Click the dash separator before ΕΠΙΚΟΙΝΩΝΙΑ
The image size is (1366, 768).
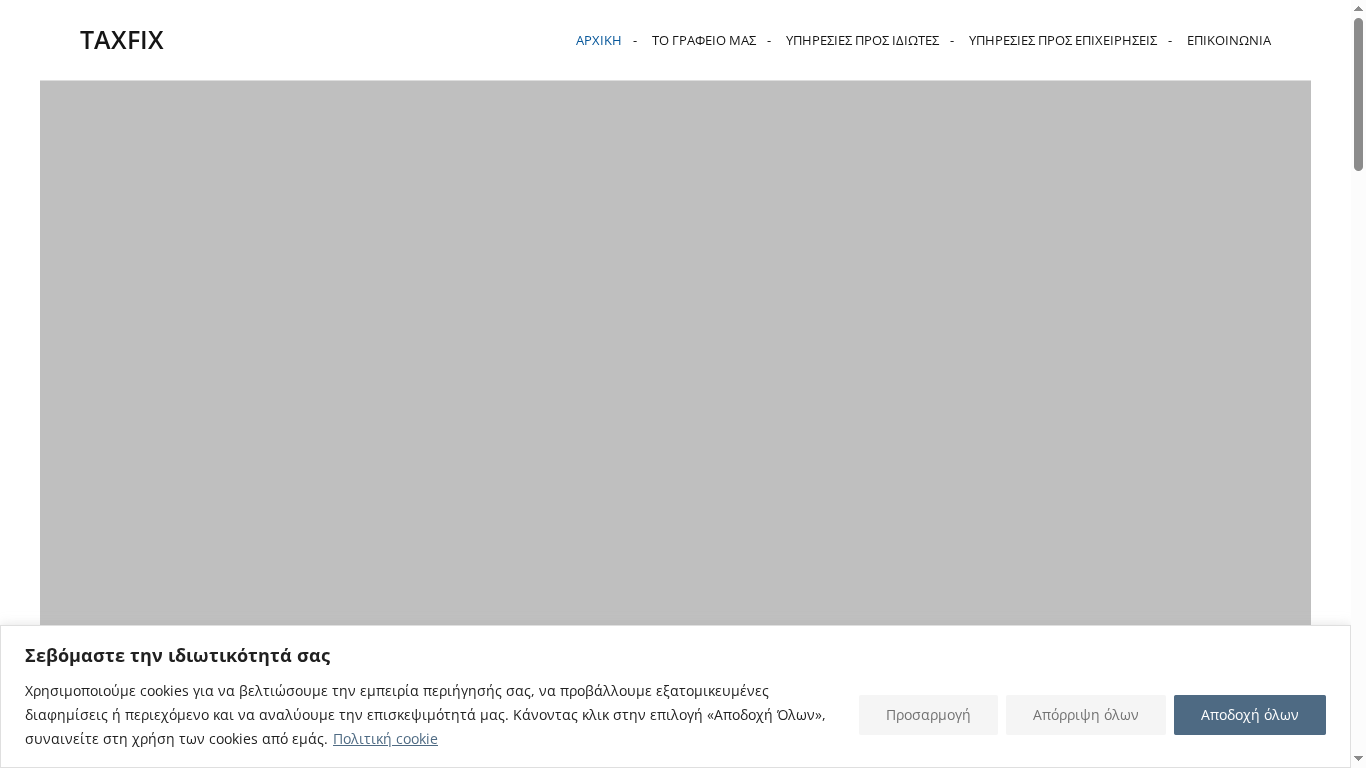coord(1170,40)
